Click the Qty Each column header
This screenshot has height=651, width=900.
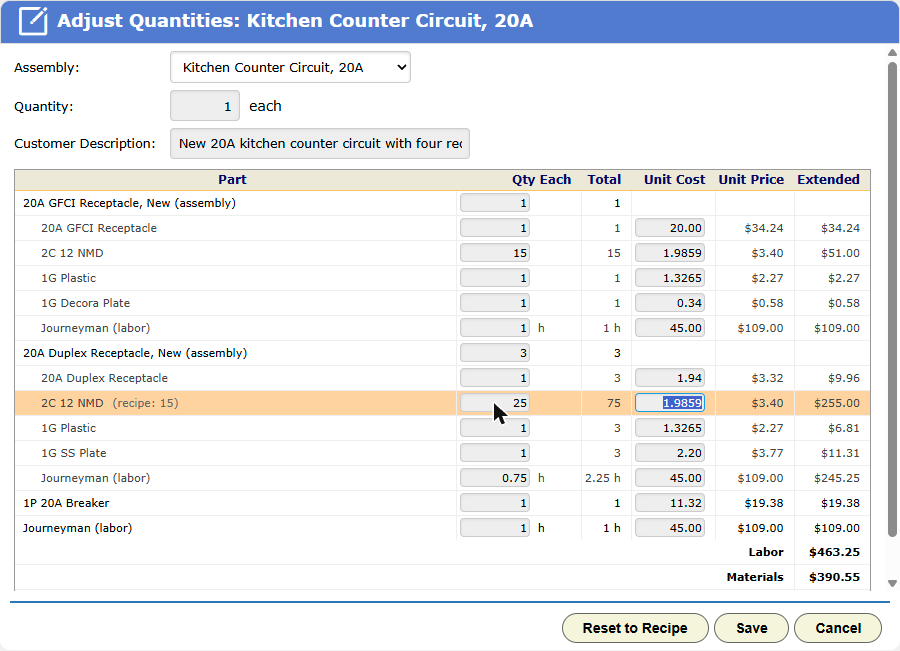tap(541, 180)
